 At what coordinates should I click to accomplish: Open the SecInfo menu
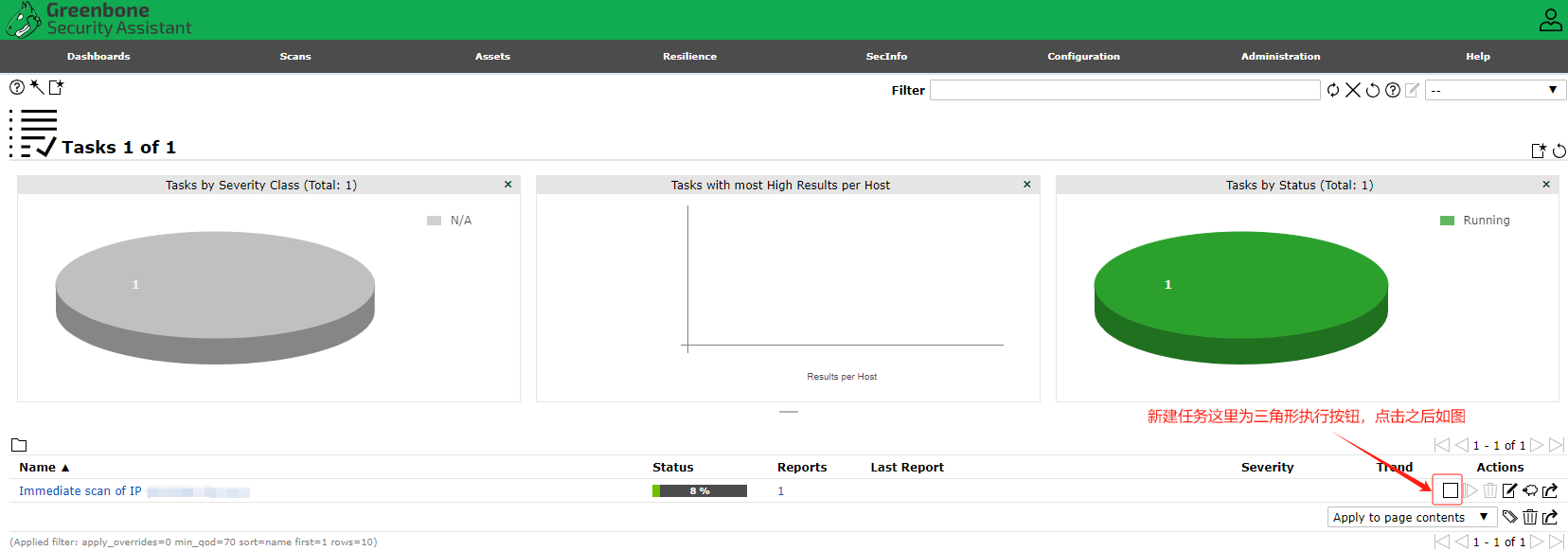pos(886,57)
